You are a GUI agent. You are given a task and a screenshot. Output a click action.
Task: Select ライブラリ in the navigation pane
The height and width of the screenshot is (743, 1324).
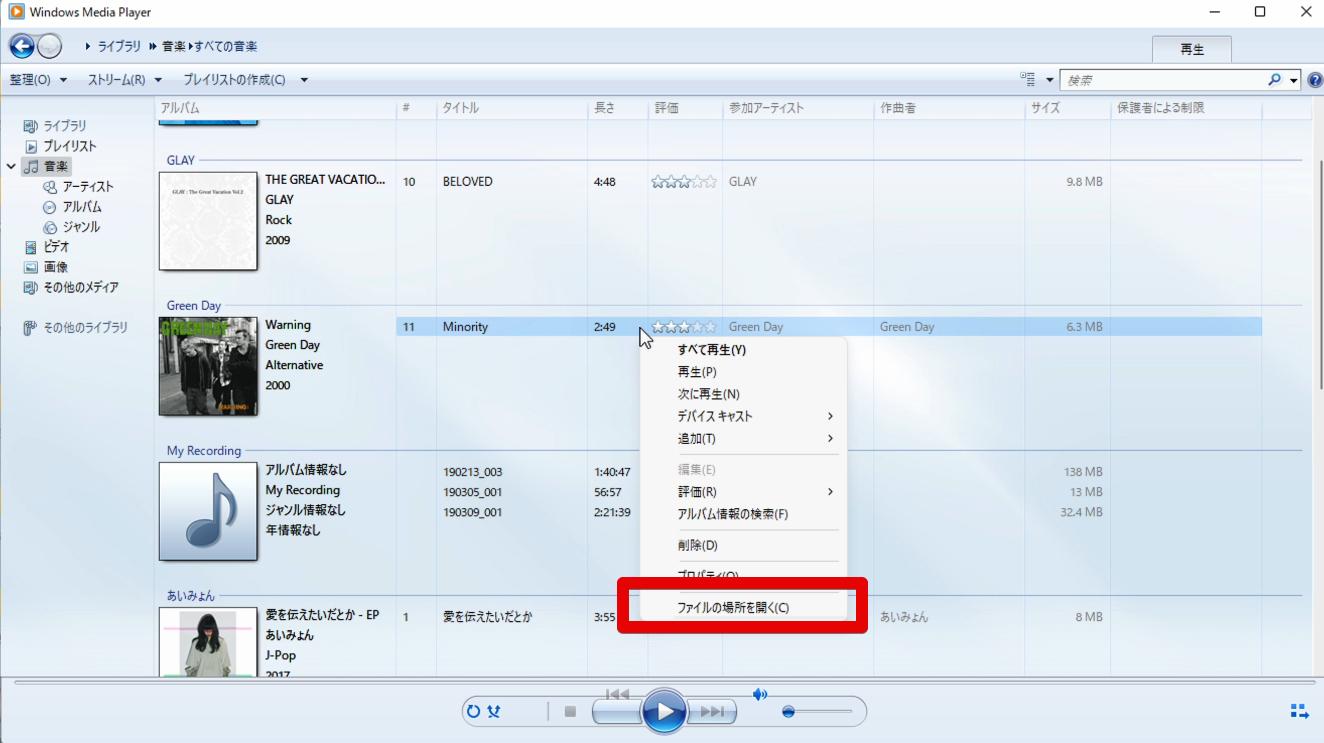(x=64, y=126)
